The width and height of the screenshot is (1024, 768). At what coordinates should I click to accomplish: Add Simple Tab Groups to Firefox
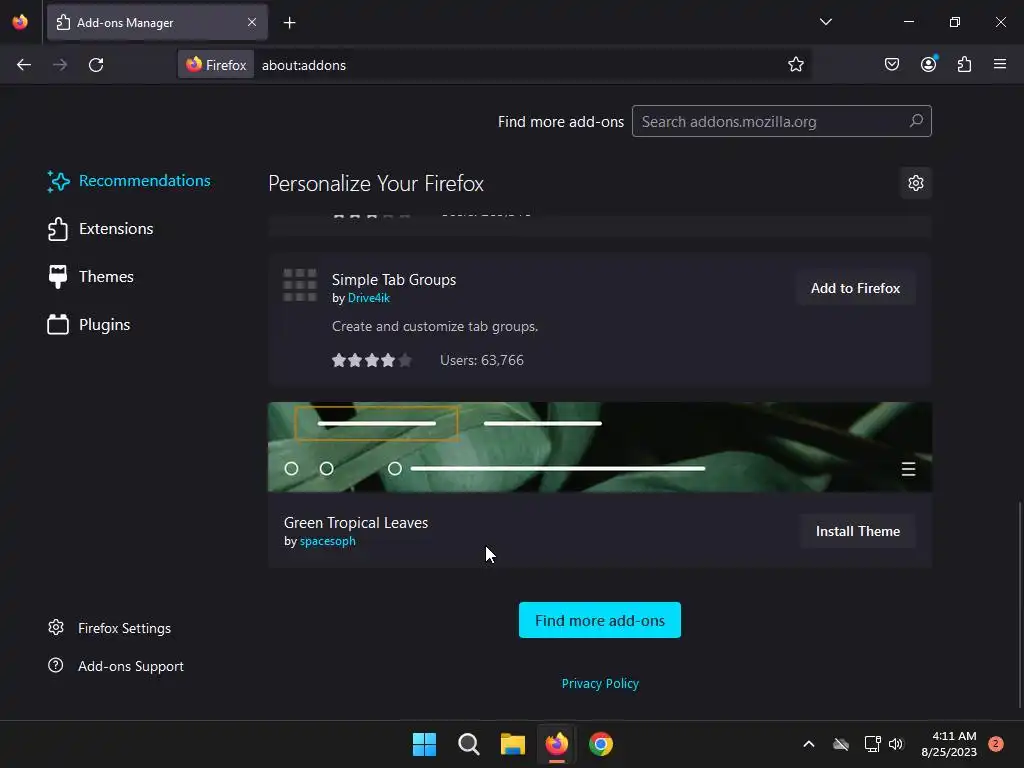tap(855, 288)
